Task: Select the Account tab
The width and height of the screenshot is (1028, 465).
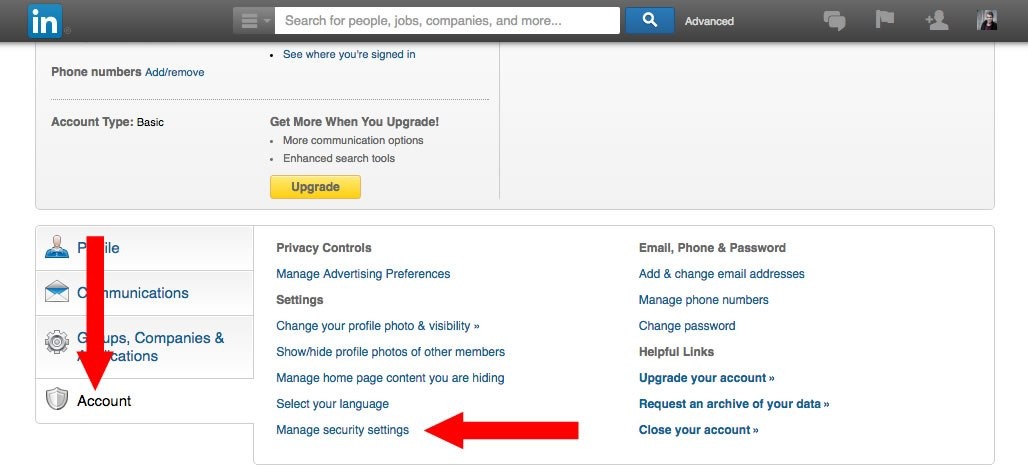Action: click(144, 401)
